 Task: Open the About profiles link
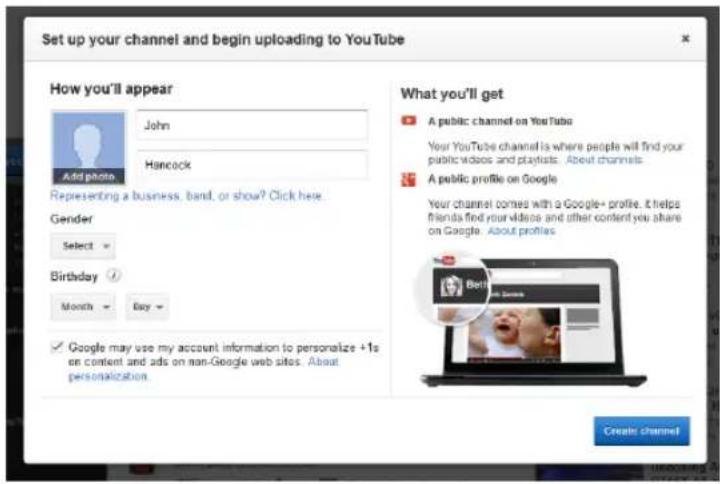click(521, 231)
